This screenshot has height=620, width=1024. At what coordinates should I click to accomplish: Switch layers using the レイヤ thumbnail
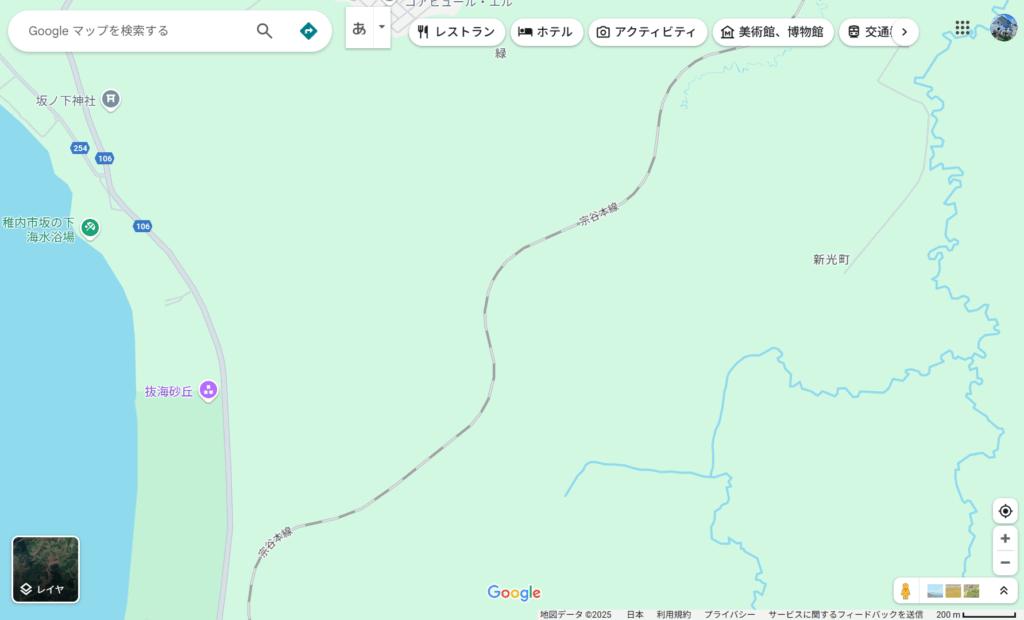pos(46,569)
